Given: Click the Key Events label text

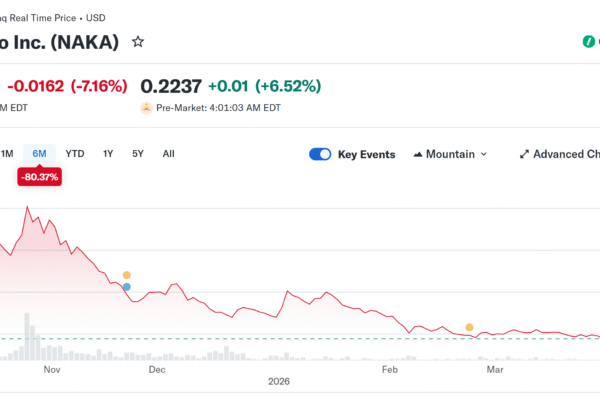Looking at the screenshot, I should tap(366, 154).
